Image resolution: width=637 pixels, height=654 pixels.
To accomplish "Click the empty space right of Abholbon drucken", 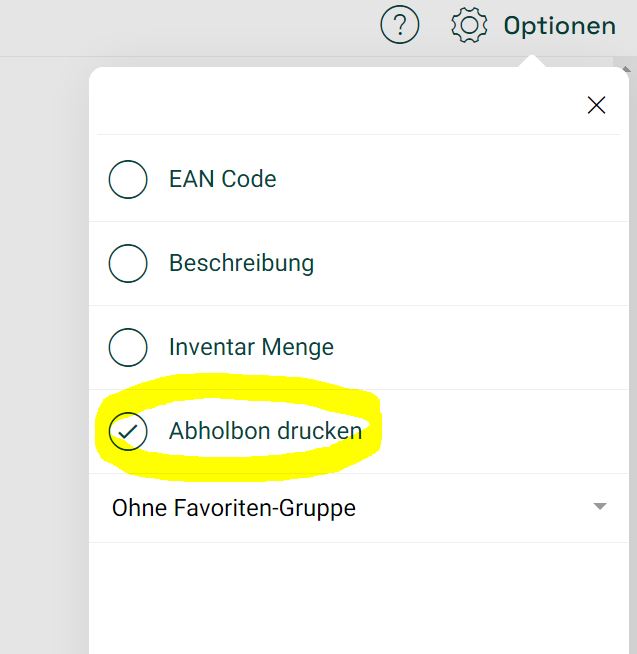I will (501, 431).
